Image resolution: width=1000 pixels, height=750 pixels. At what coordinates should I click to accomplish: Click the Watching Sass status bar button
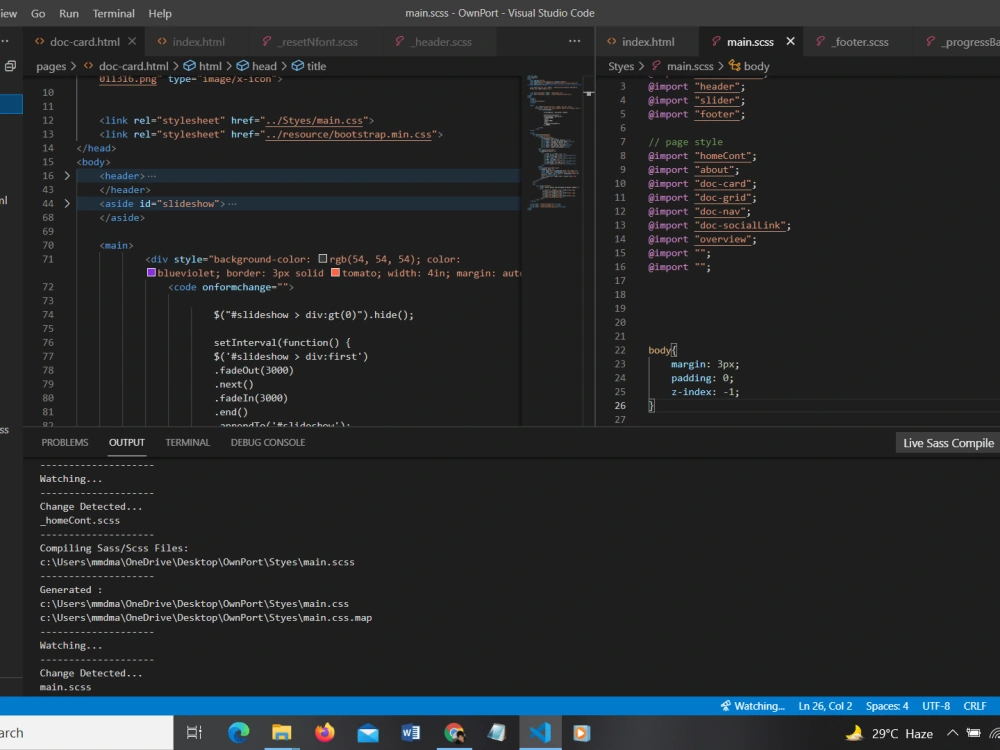pyautogui.click(x=753, y=706)
